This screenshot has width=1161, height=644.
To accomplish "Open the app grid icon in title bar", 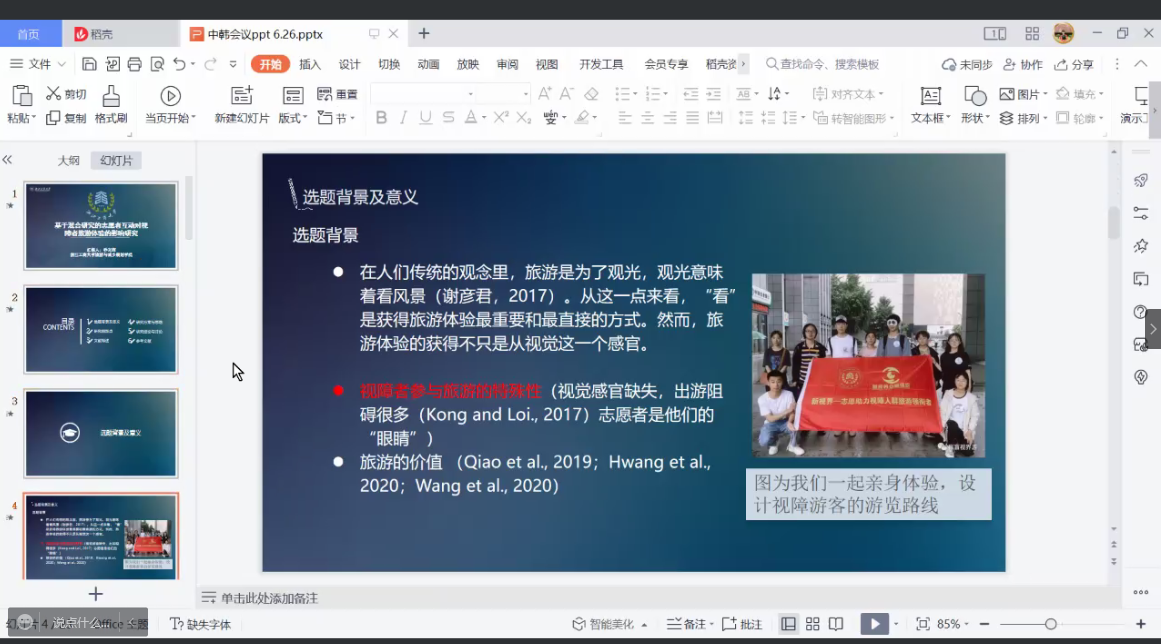I will (x=1032, y=33).
